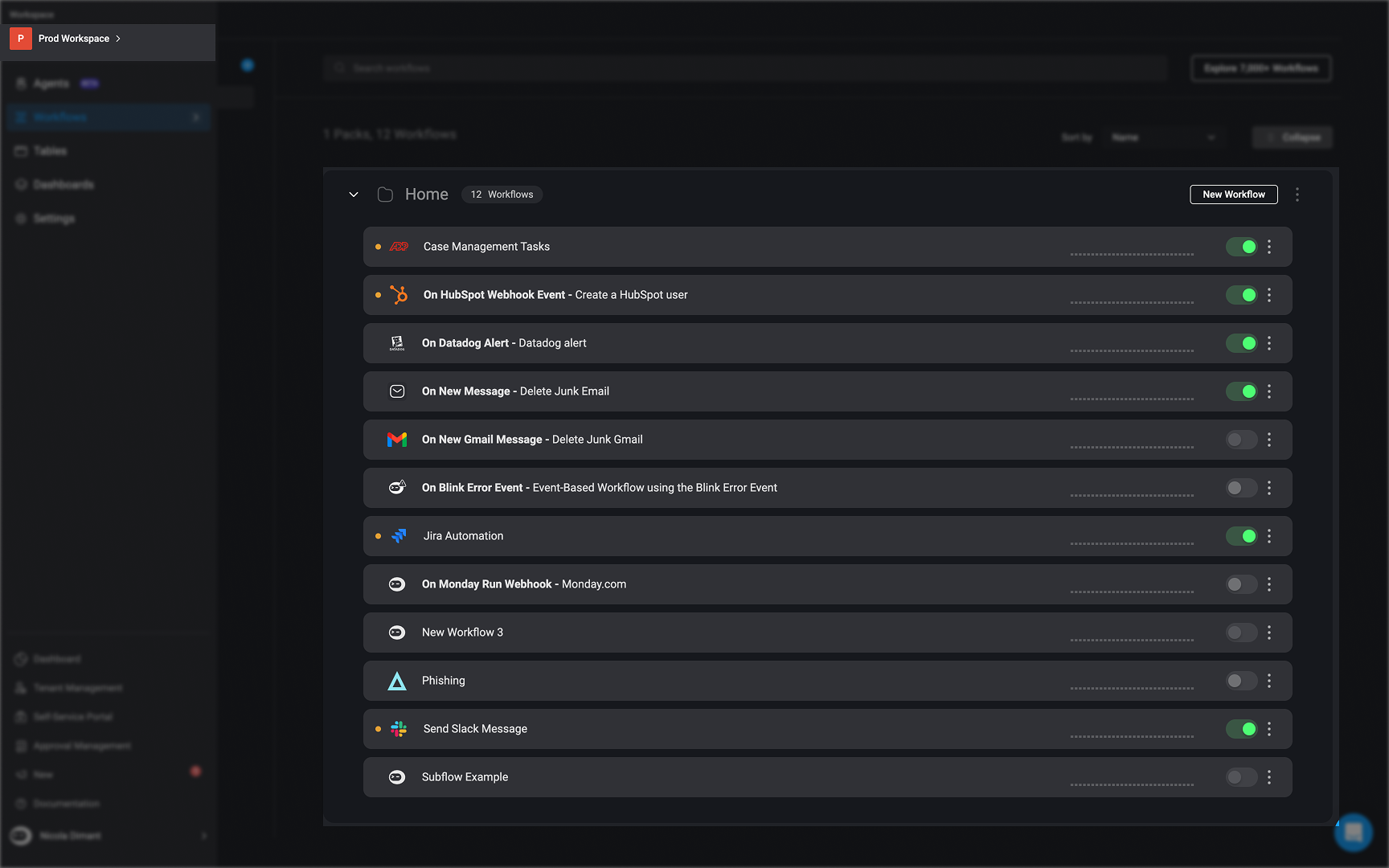1389x868 pixels.
Task: Click the Slack icon of Send Slack Message
Action: pos(399,729)
